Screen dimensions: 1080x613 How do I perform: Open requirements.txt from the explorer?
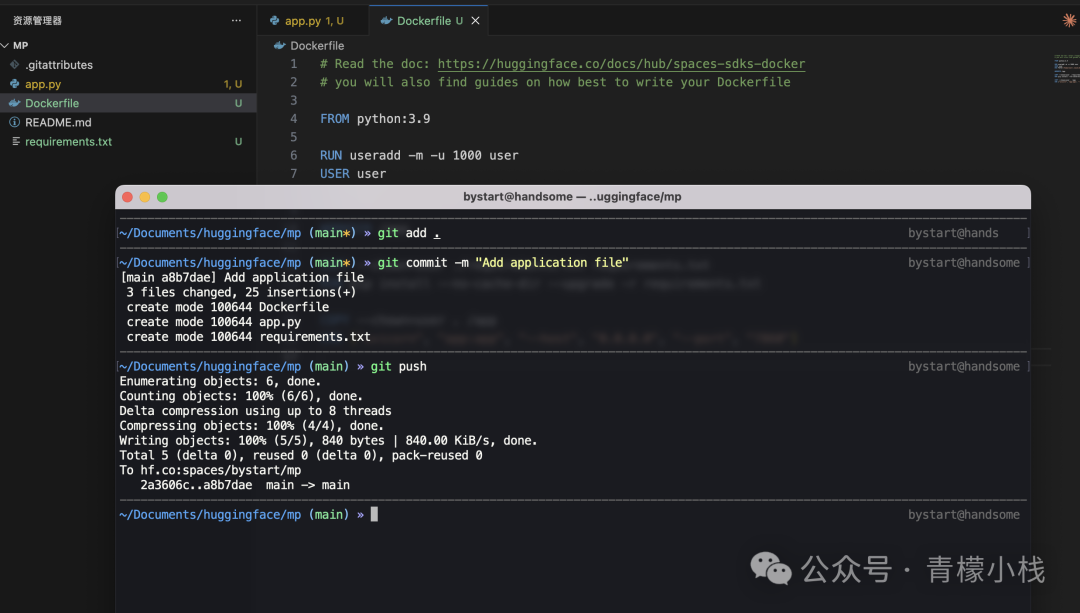tap(68, 142)
